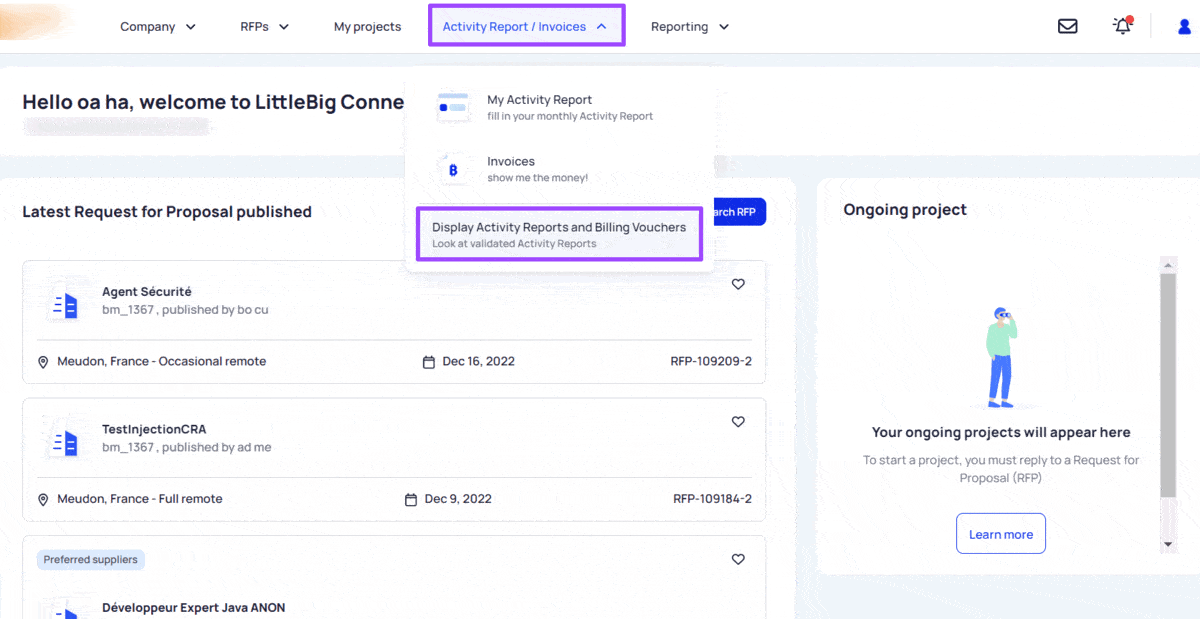Click the Invoices coin icon
Image resolution: width=1200 pixels, height=619 pixels.
tap(454, 170)
